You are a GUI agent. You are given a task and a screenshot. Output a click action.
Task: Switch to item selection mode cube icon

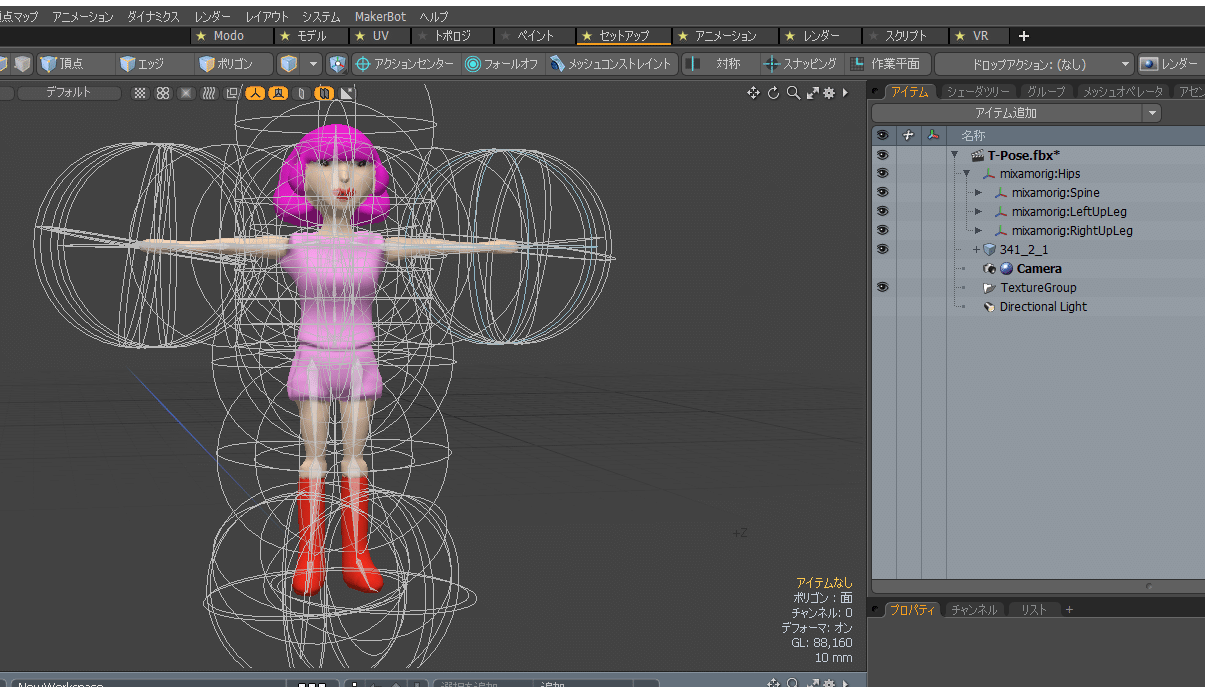289,64
